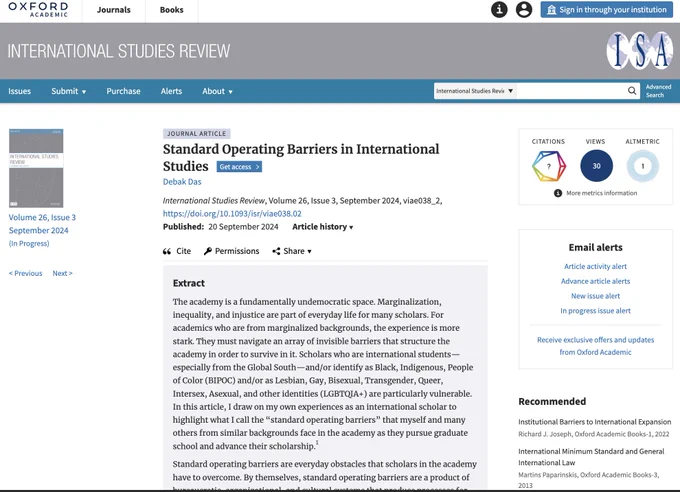This screenshot has width=680, height=492.
Task: Click the More metrics information icon
Action: pos(558,193)
